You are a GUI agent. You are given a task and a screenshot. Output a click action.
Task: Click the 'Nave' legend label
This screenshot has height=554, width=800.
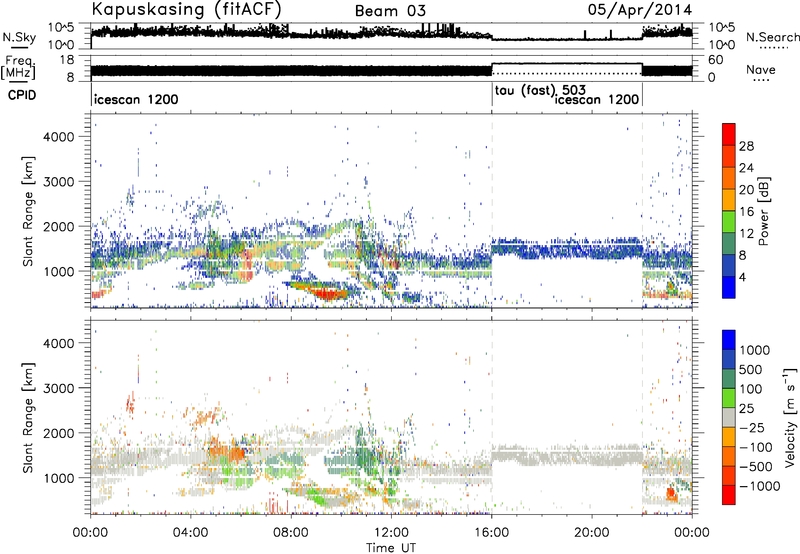[x=761, y=70]
